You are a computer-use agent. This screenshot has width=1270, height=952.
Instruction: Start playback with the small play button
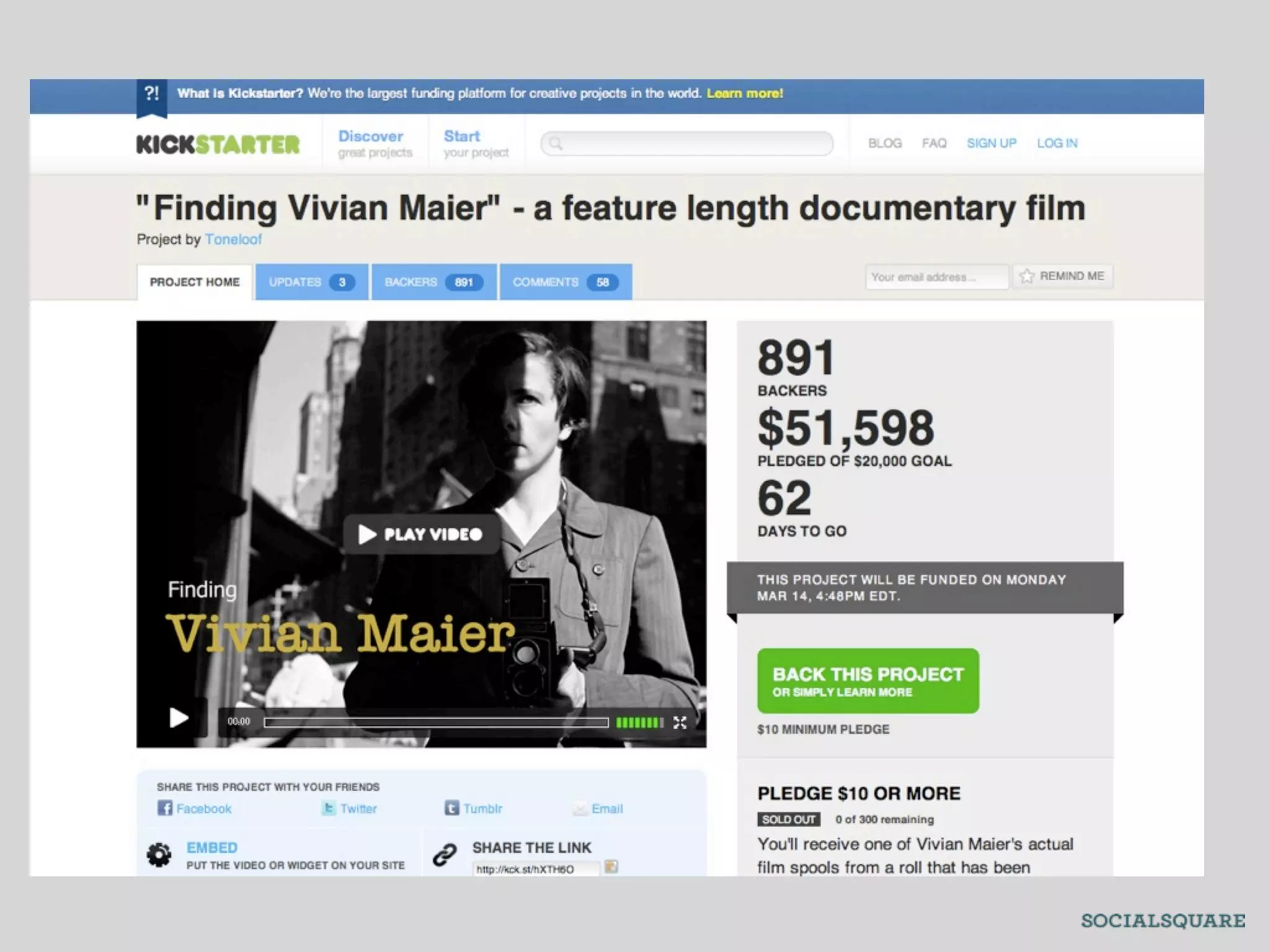point(179,718)
